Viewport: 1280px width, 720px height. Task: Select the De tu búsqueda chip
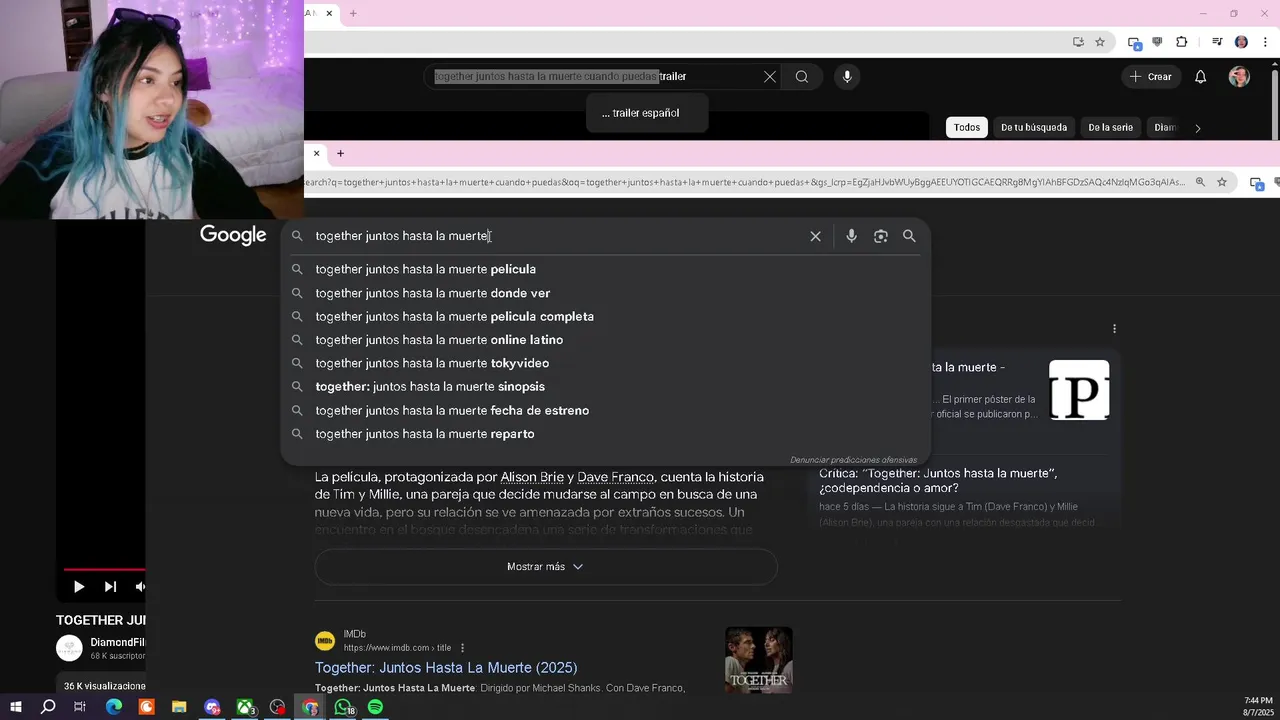[1033, 127]
